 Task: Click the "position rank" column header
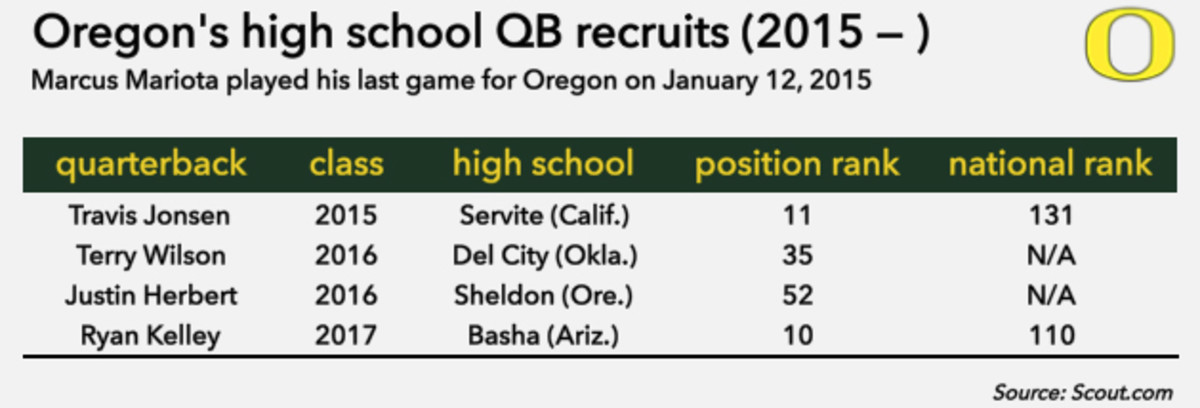coord(798,163)
